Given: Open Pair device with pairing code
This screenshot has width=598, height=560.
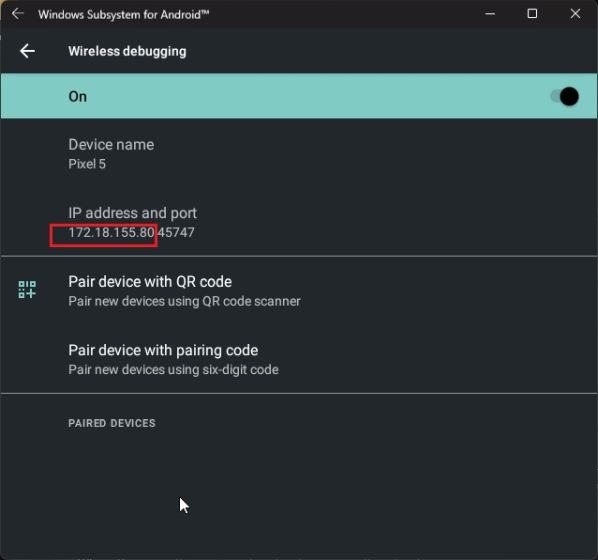Looking at the screenshot, I should point(299,359).
